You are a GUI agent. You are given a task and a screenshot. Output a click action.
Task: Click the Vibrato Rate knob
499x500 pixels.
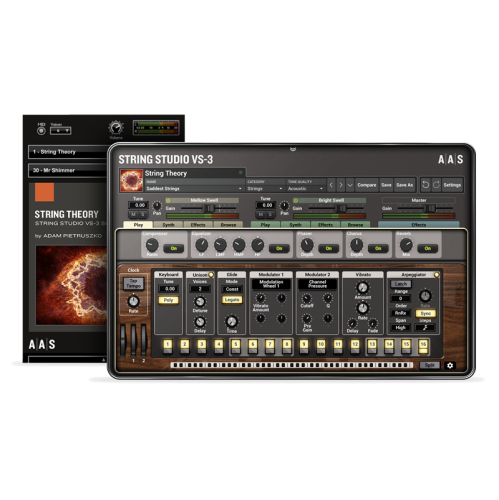[363, 308]
